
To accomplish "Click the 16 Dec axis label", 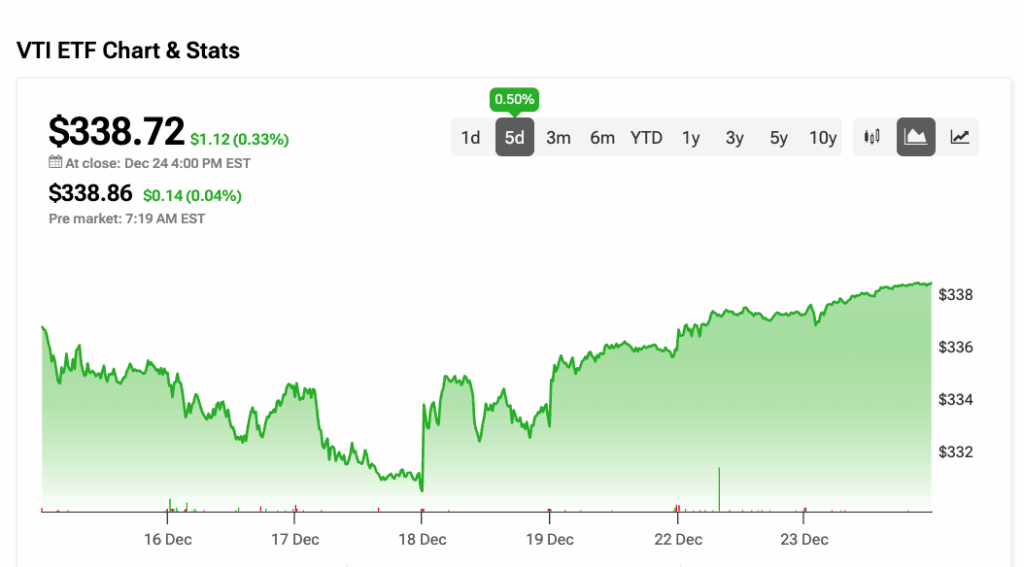I will tap(167, 540).
